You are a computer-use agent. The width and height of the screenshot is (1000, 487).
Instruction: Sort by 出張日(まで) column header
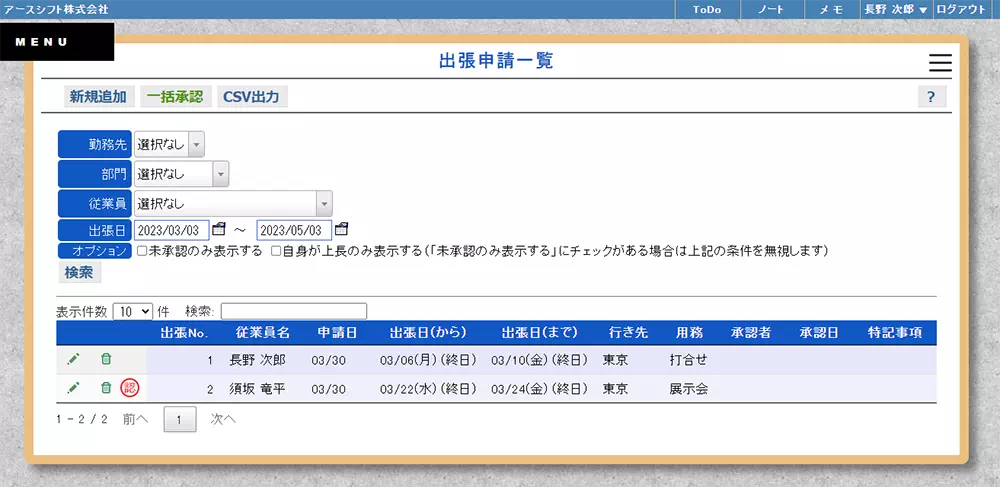pos(540,333)
